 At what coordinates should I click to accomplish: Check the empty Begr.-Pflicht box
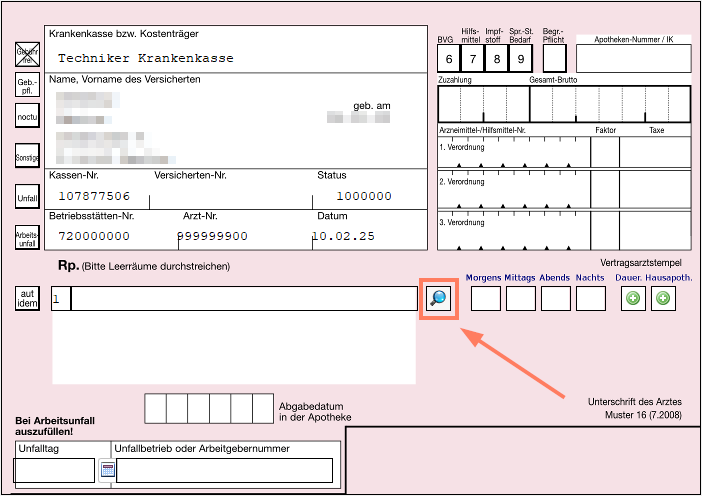pos(555,59)
